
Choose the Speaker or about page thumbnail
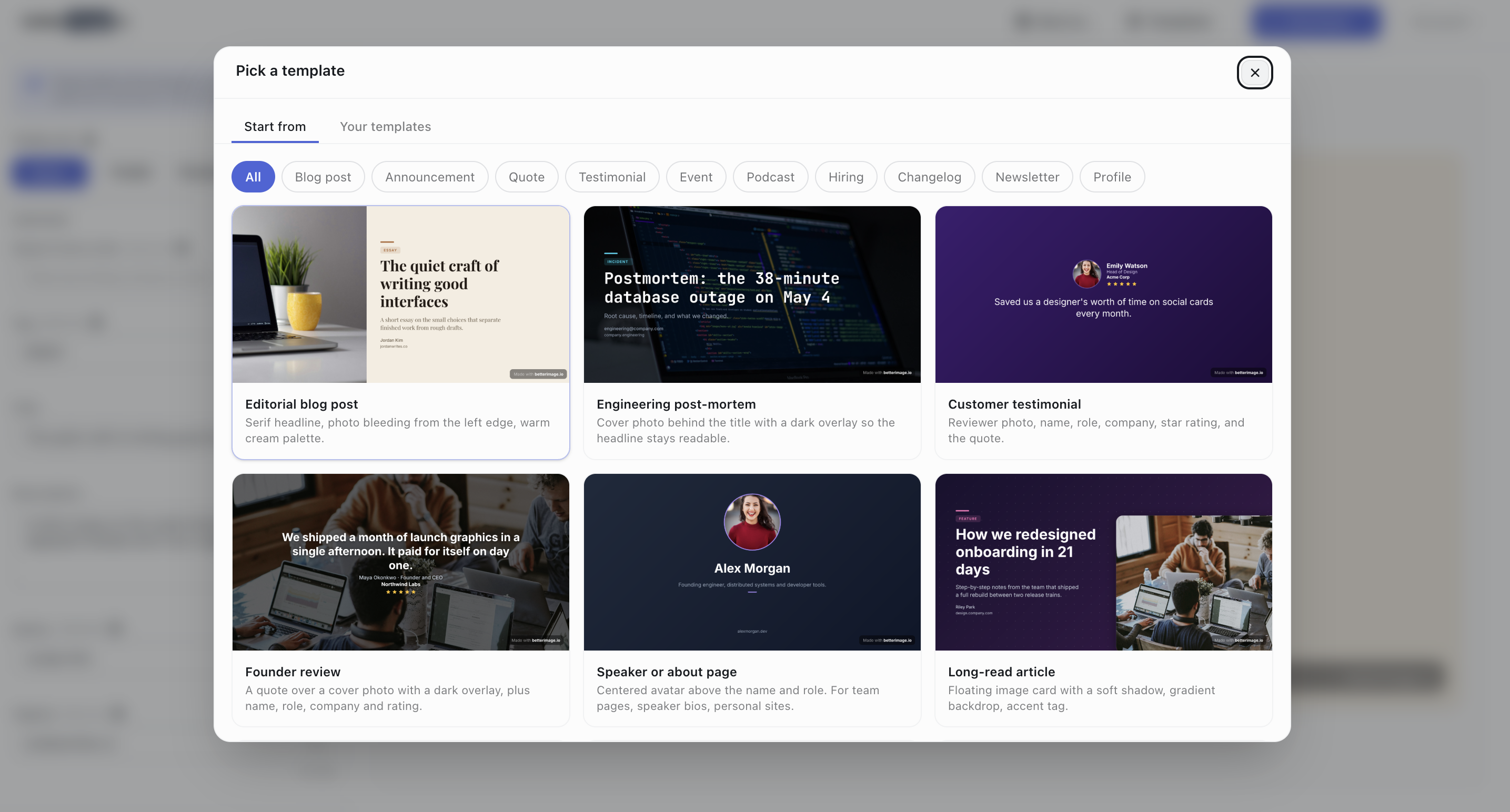(x=752, y=562)
